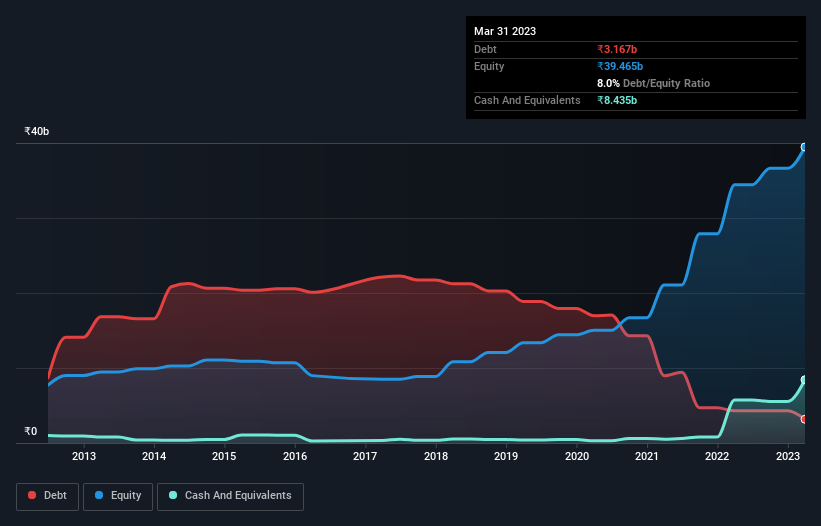Click the 2021 x-axis label

647,456
